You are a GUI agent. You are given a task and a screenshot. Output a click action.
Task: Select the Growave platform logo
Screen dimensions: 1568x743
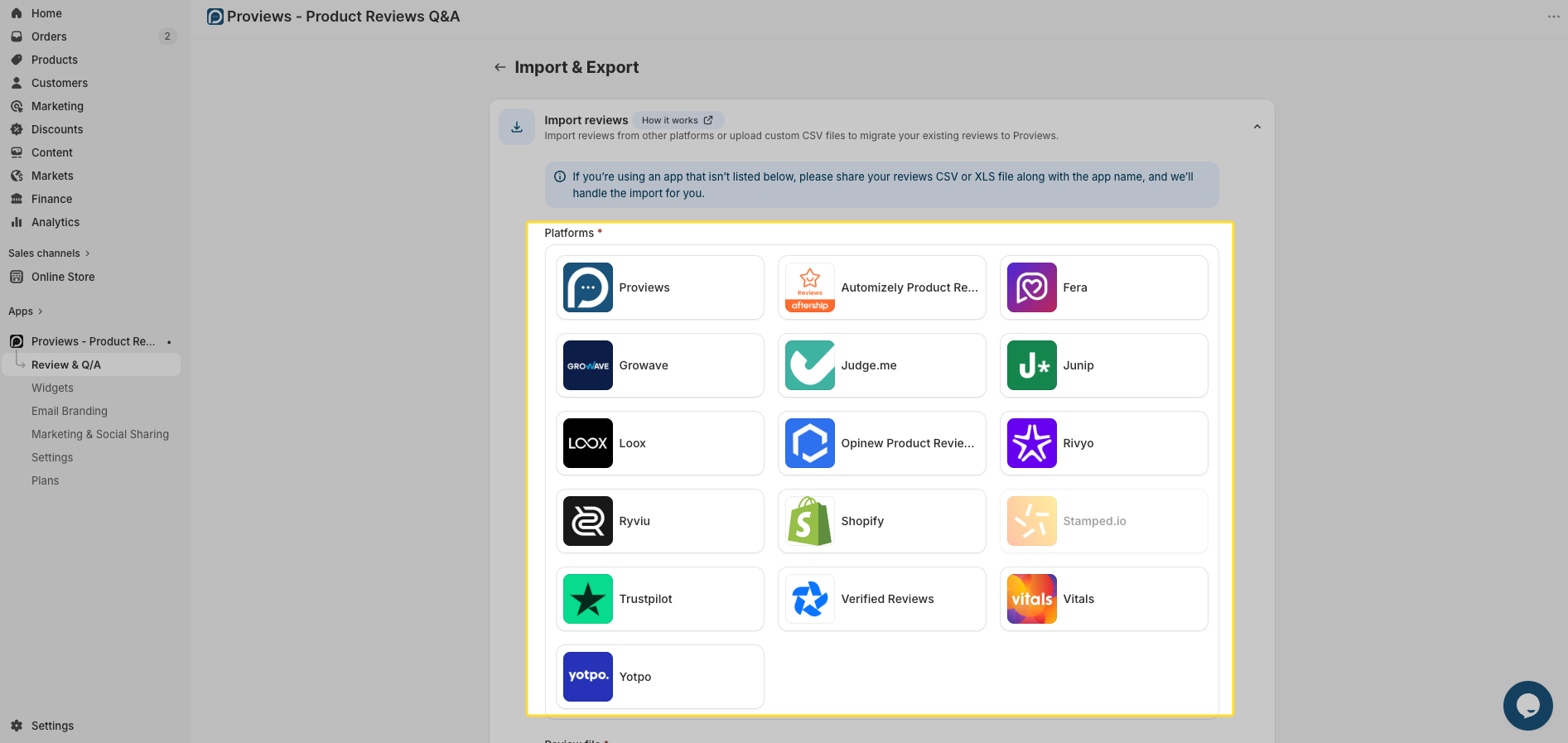pos(588,365)
